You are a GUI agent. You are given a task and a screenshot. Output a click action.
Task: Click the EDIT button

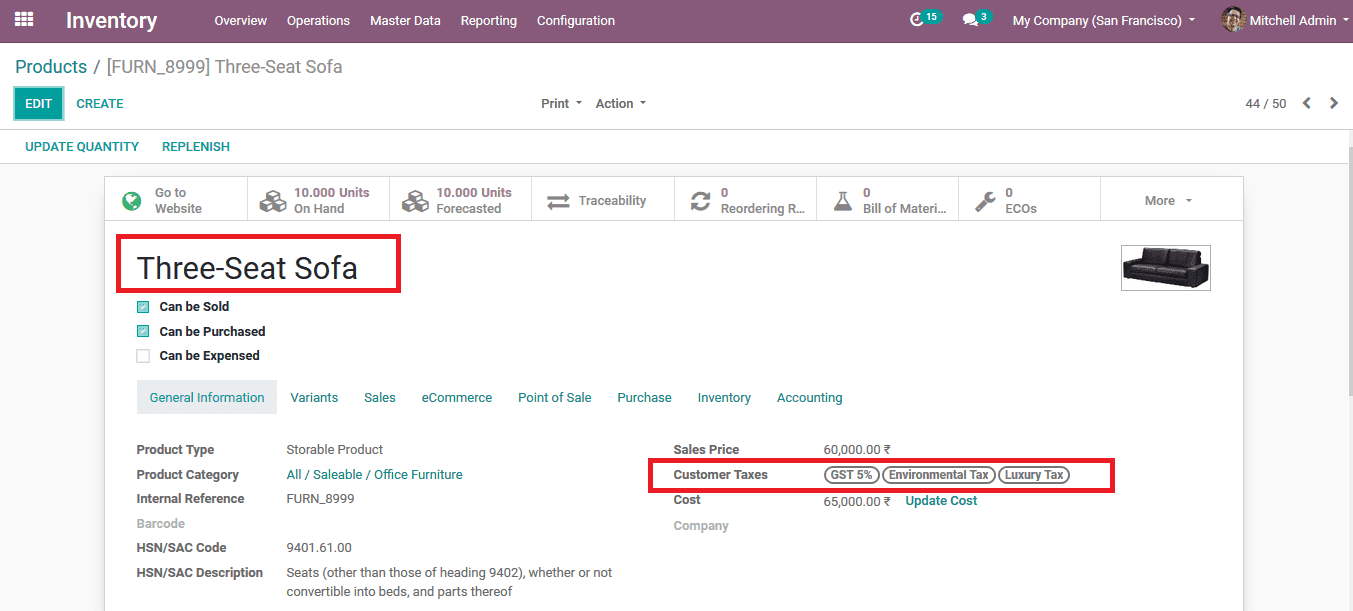pos(38,103)
